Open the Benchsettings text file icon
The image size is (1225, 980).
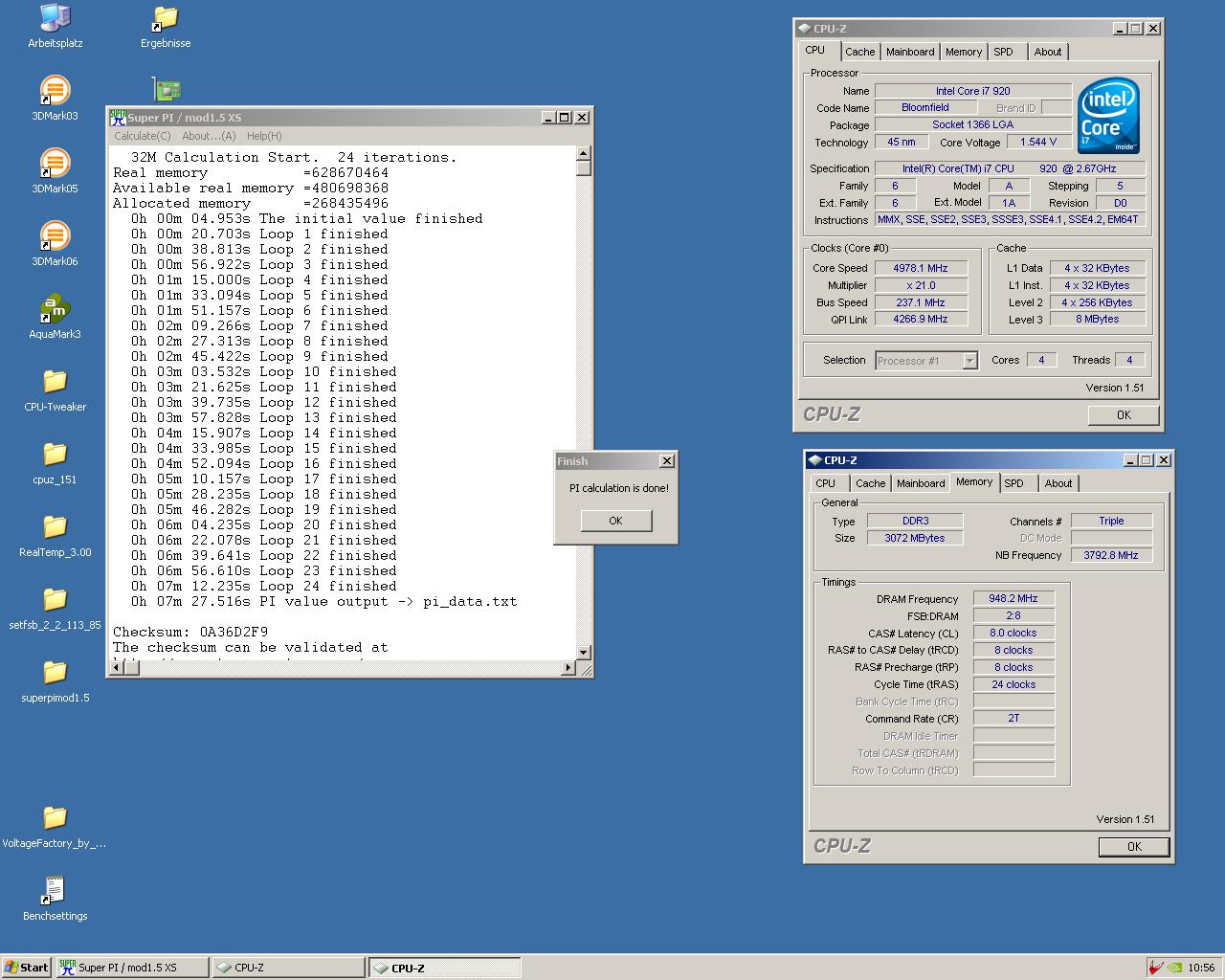[x=56, y=899]
